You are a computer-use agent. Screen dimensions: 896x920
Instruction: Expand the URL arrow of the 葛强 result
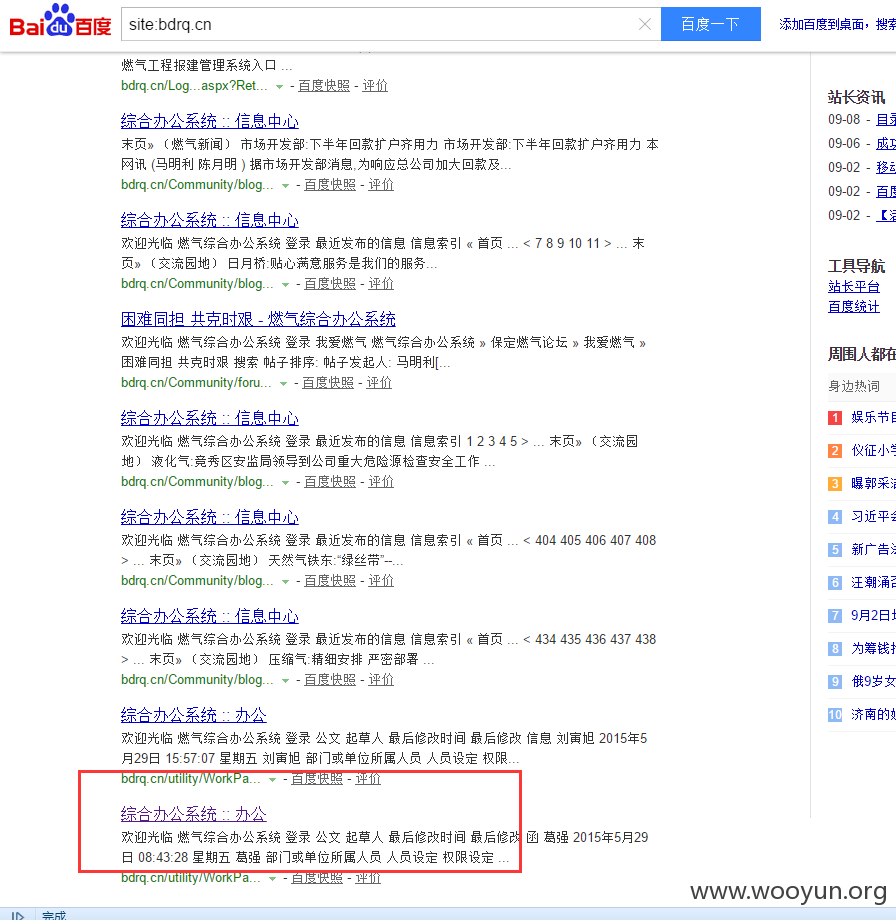coord(272,880)
